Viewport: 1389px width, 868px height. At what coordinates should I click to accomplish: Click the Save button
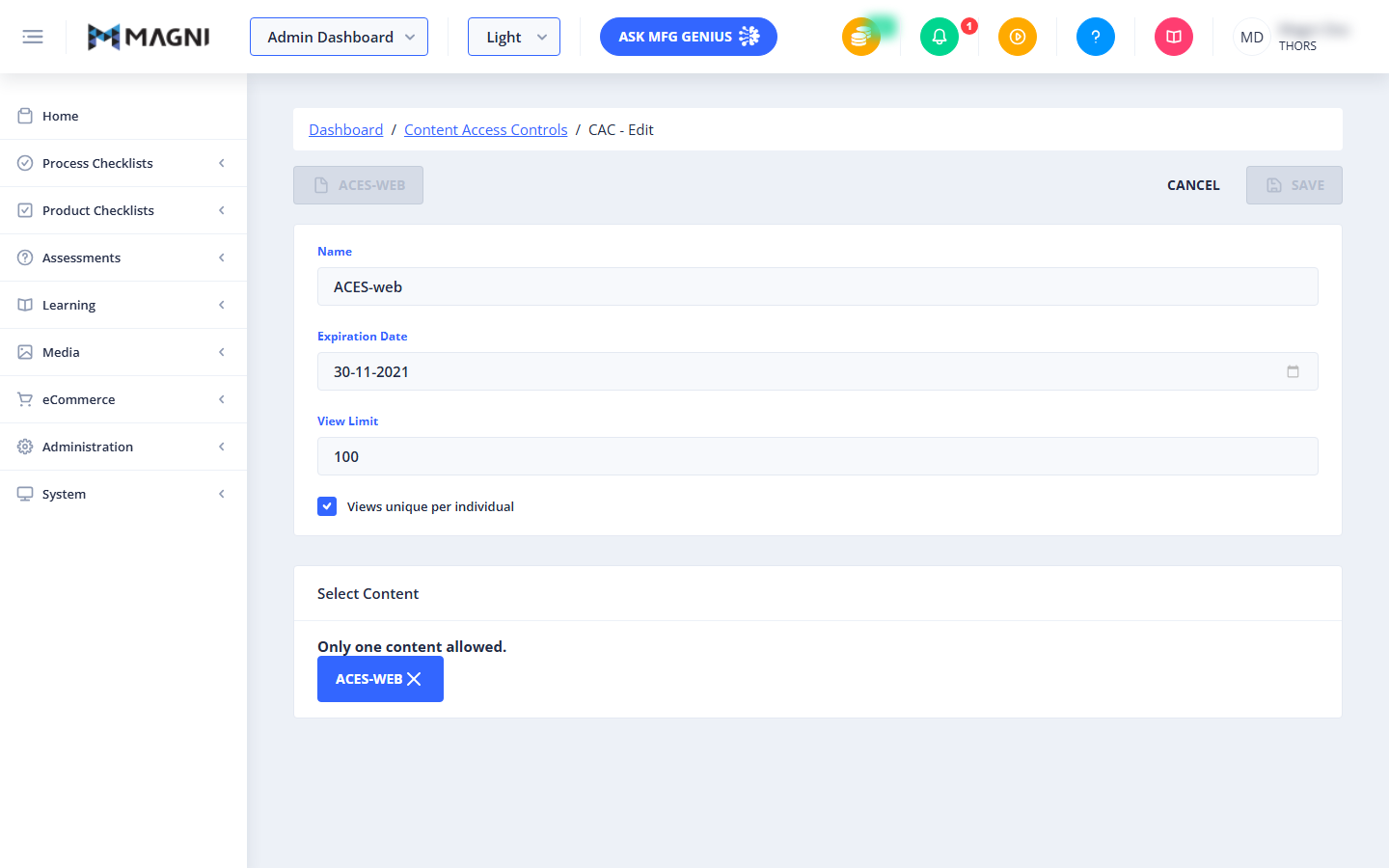1294,185
